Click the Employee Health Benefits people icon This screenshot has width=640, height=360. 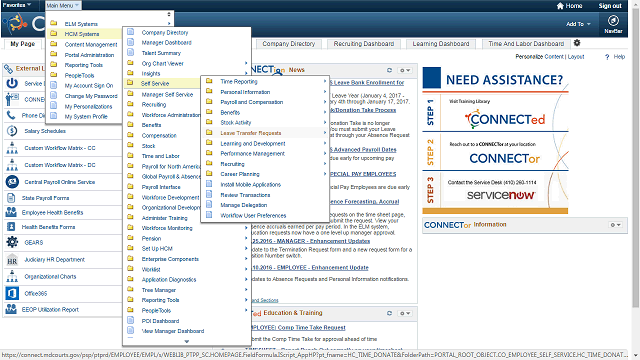[11, 212]
